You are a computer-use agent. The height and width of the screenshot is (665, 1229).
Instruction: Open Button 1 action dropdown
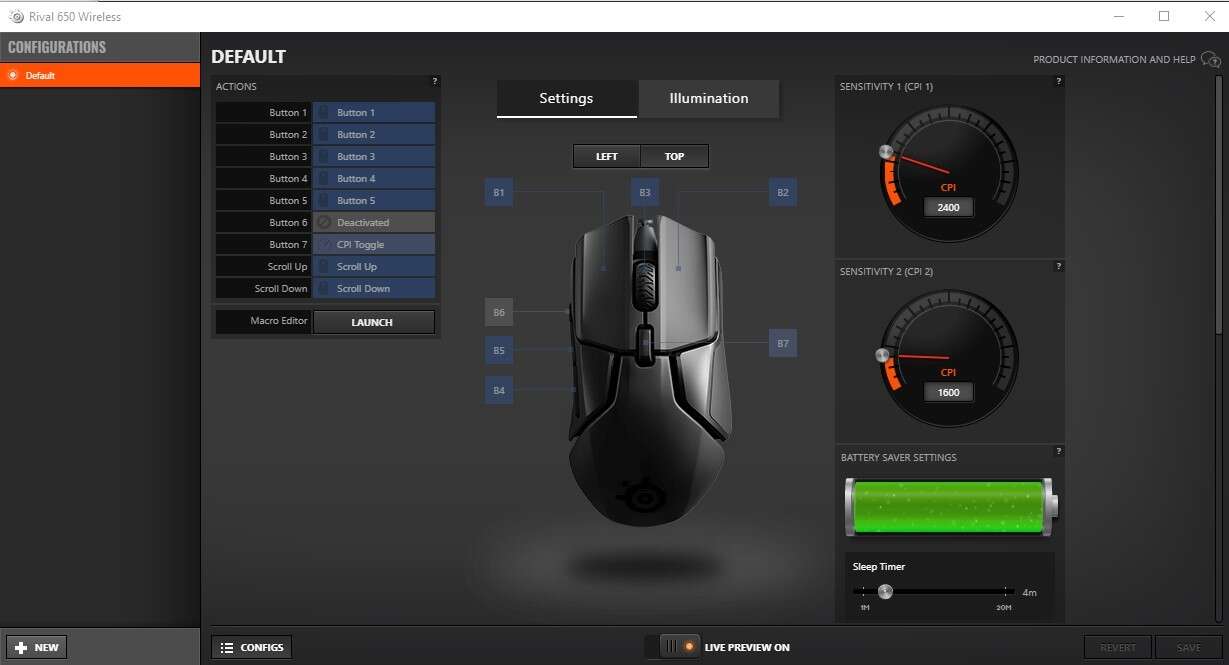tap(374, 113)
